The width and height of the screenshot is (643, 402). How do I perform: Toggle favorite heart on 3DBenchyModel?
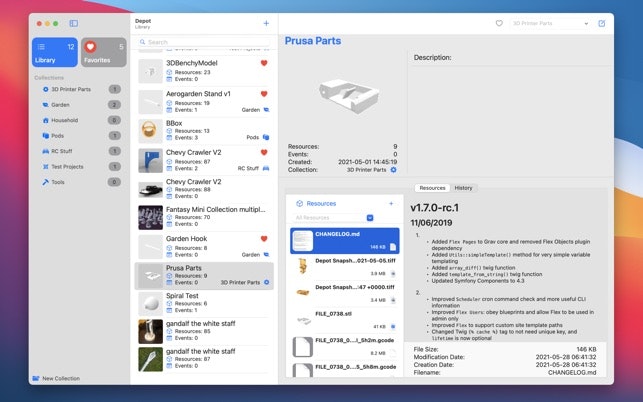pos(264,63)
